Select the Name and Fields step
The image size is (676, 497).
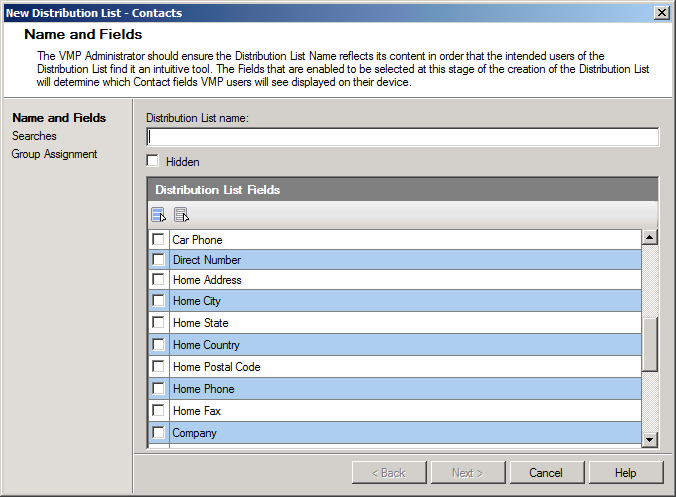pos(59,118)
